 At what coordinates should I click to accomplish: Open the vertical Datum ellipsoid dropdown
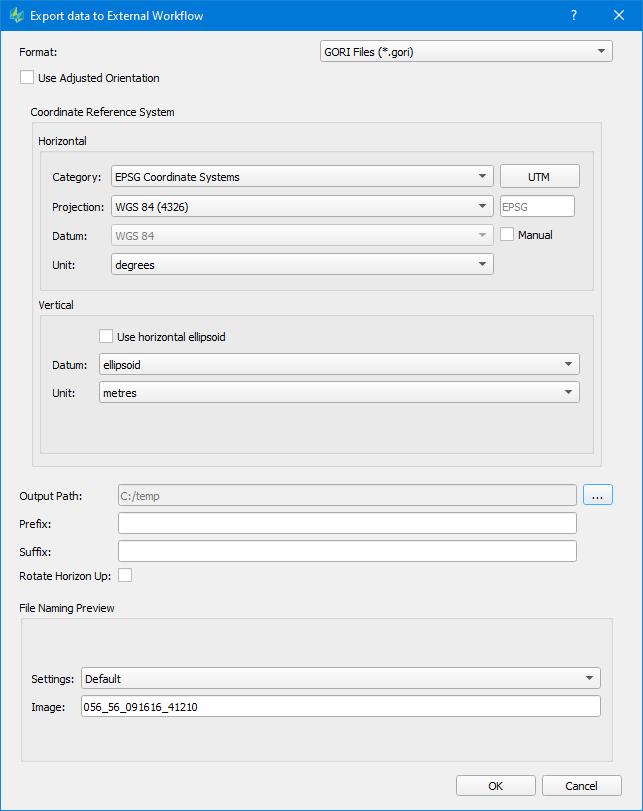coord(338,365)
